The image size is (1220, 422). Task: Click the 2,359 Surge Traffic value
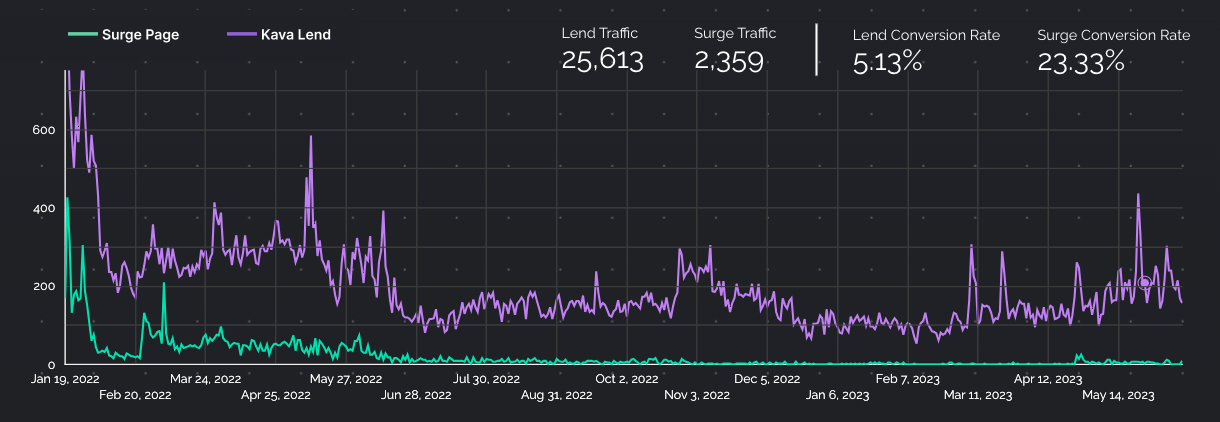(x=729, y=61)
